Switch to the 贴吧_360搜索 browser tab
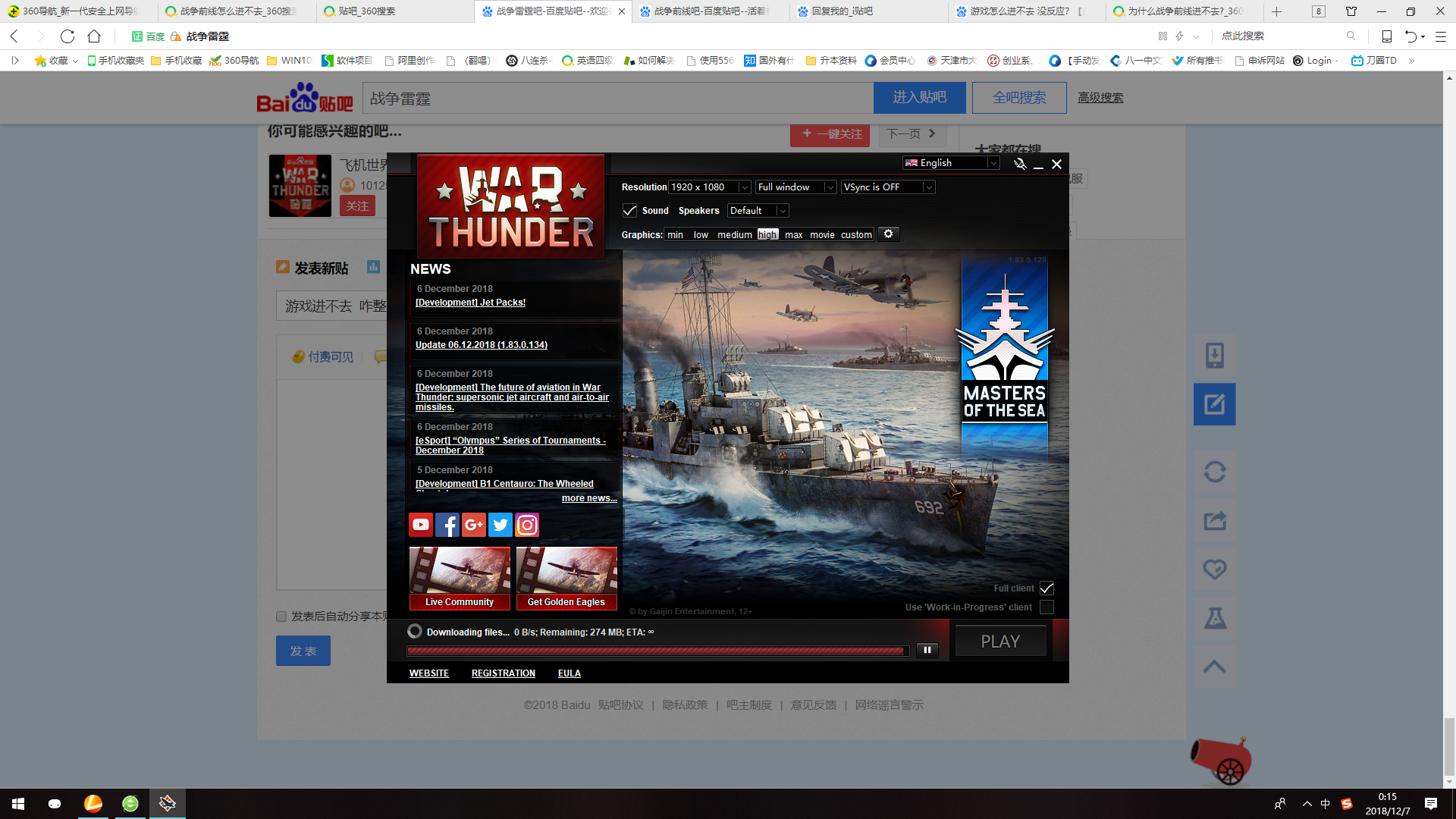This screenshot has height=819, width=1456. click(394, 11)
